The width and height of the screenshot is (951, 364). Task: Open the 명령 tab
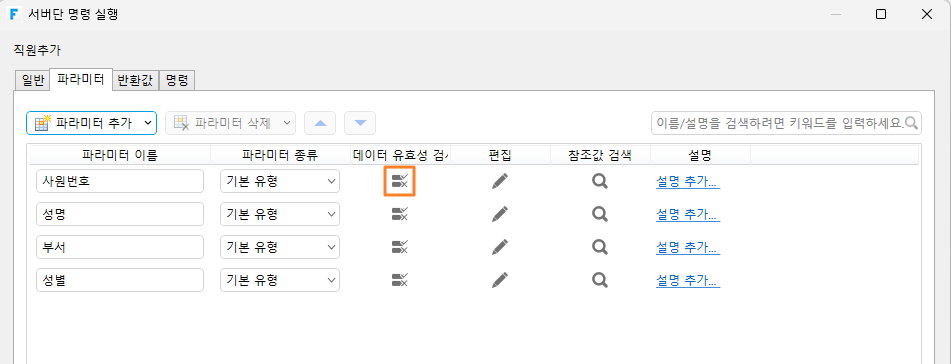coord(177,80)
